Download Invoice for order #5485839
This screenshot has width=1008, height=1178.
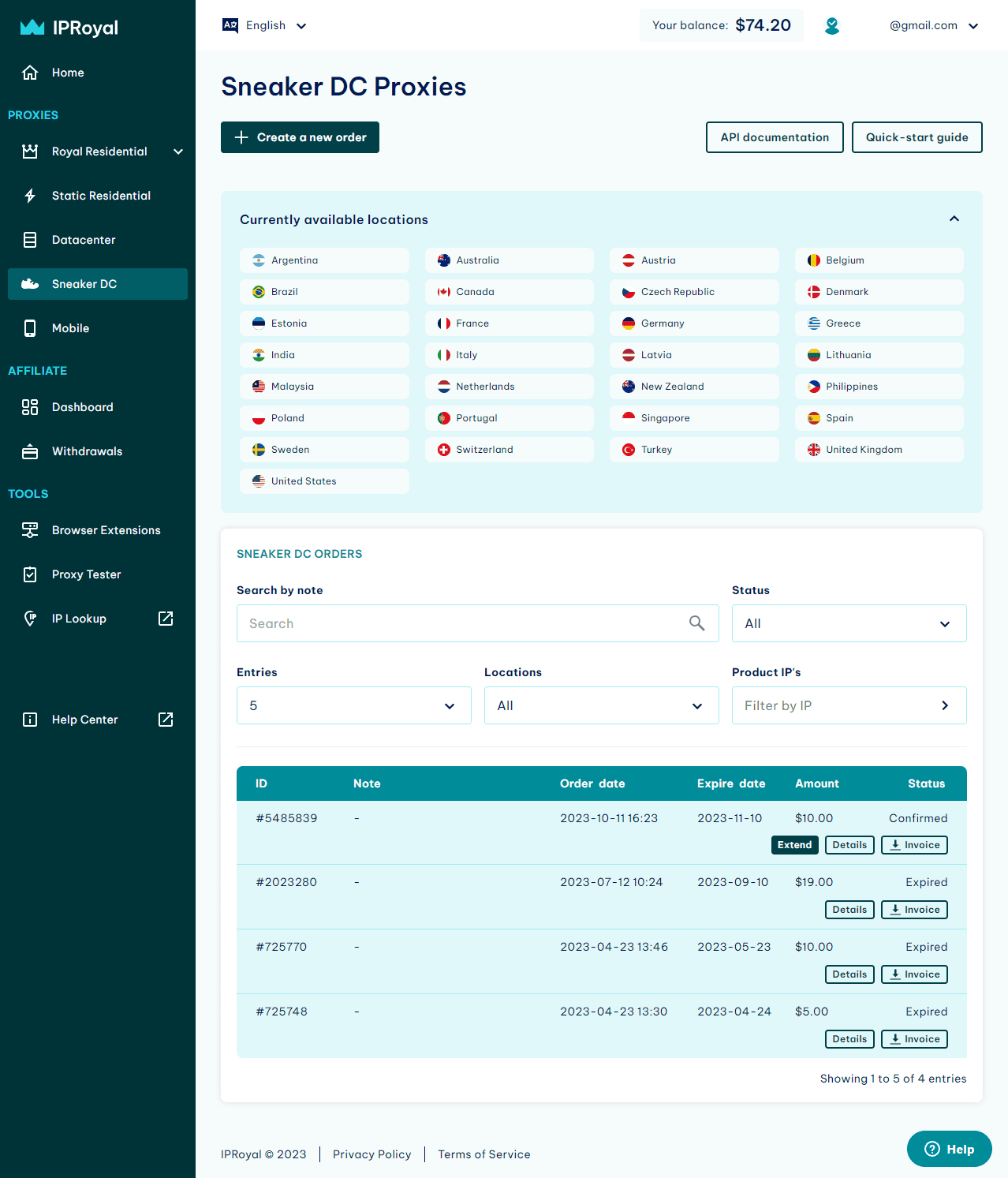[x=914, y=845]
